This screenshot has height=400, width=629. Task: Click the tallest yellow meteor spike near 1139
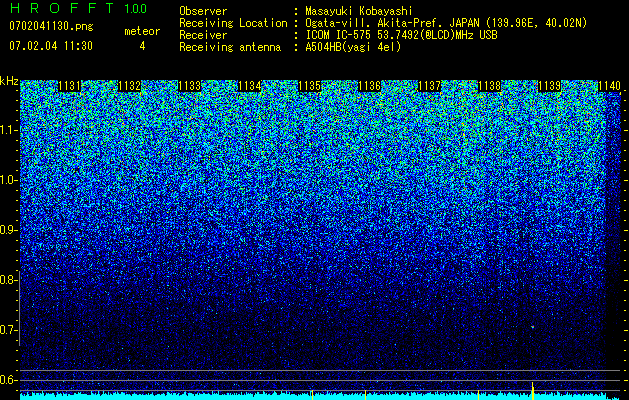(x=532, y=391)
